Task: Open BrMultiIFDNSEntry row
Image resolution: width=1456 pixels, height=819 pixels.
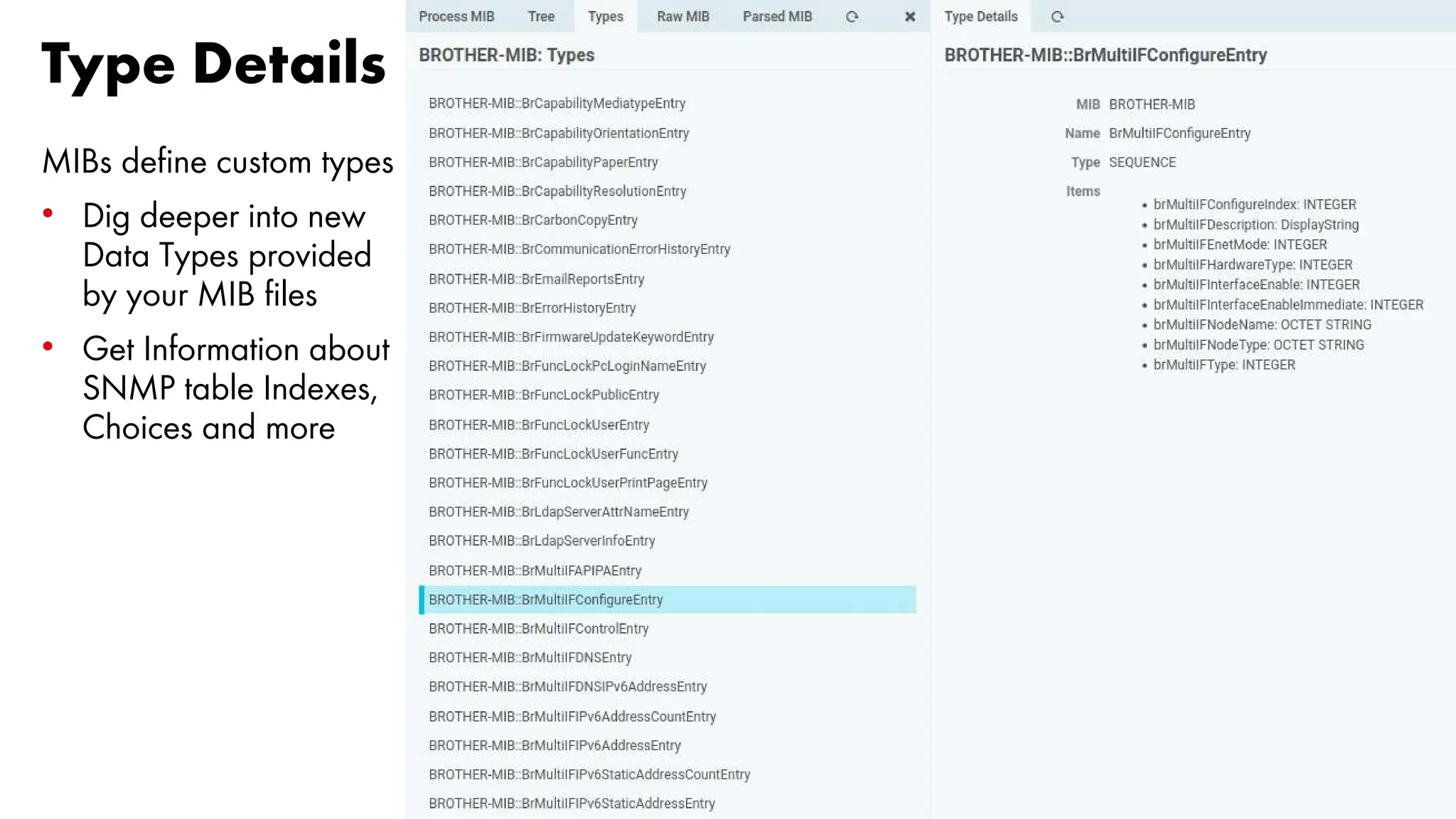Action: [x=668, y=658]
